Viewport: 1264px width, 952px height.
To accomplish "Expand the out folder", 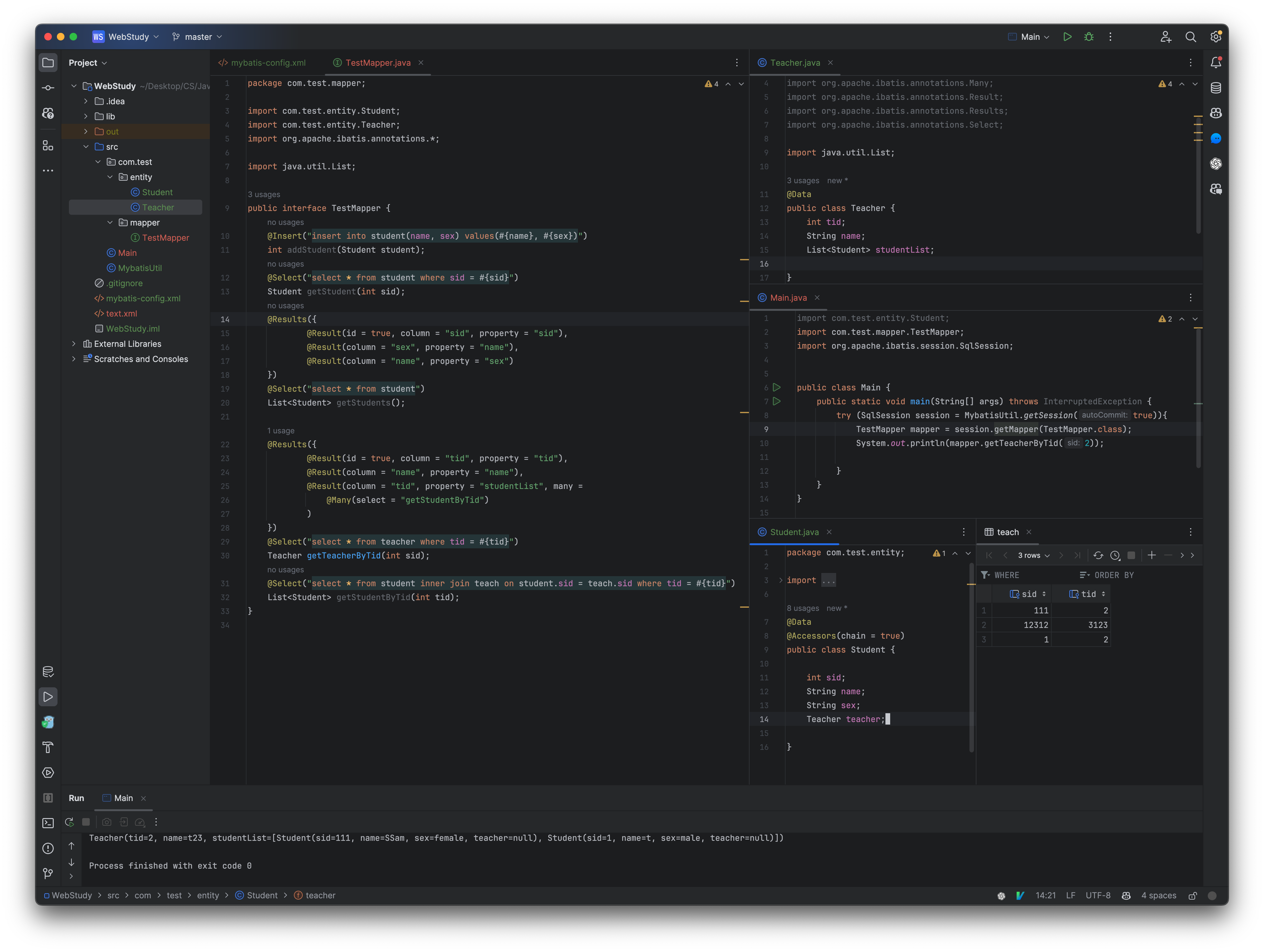I will click(86, 131).
